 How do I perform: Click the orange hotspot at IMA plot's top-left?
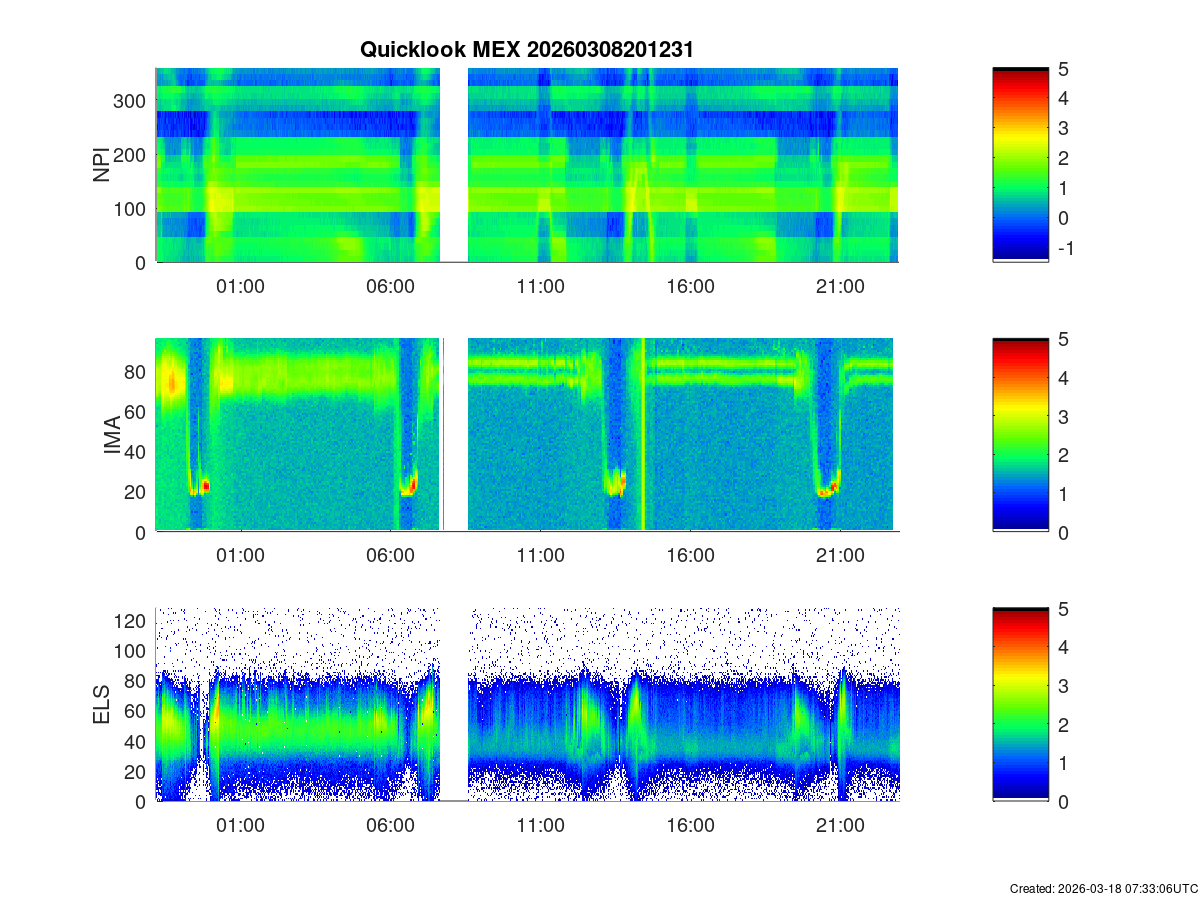172,382
